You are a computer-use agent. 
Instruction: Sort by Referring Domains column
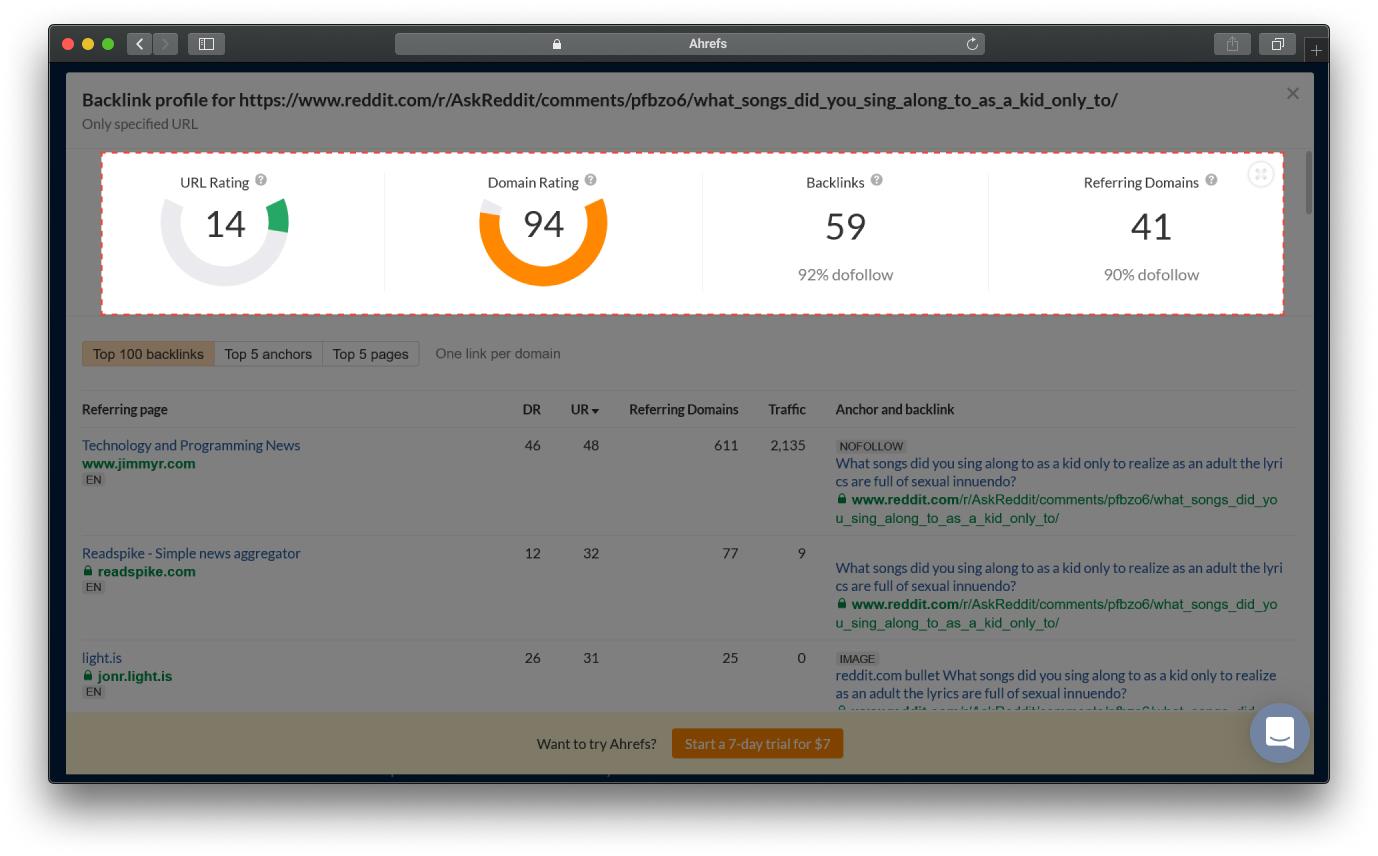(x=684, y=409)
